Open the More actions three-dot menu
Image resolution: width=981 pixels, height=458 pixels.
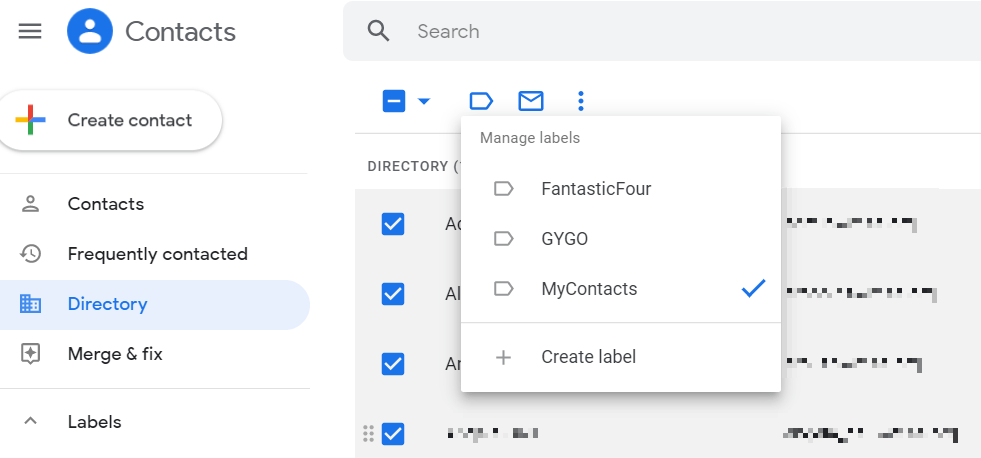coord(581,101)
